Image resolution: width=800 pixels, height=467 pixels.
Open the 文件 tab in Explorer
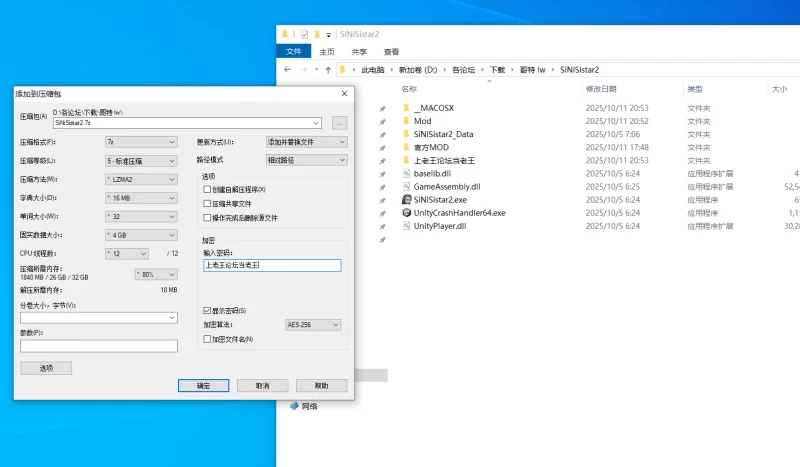coord(293,52)
